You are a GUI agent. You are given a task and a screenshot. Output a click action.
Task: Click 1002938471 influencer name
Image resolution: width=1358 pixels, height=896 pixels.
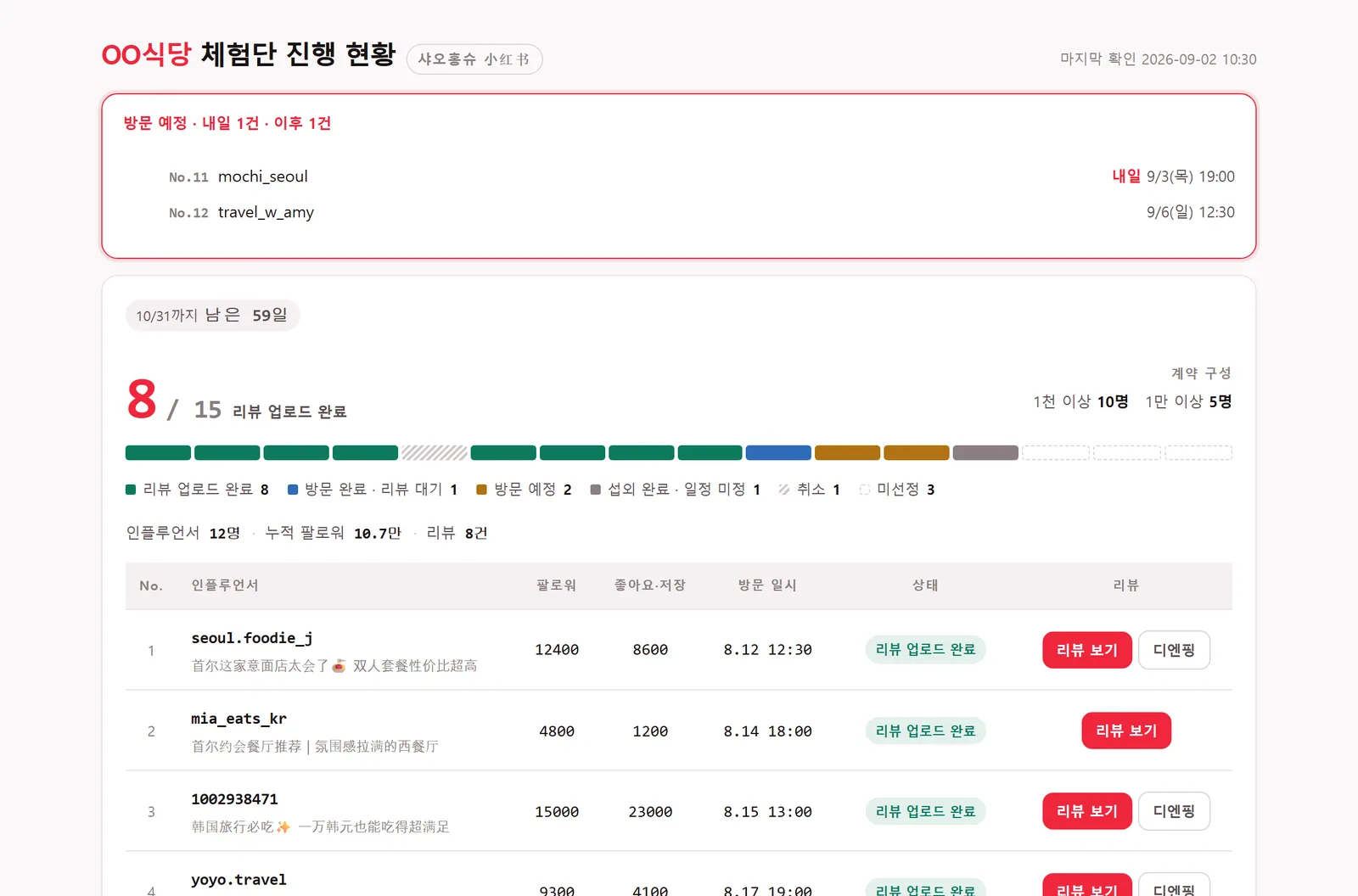(234, 799)
